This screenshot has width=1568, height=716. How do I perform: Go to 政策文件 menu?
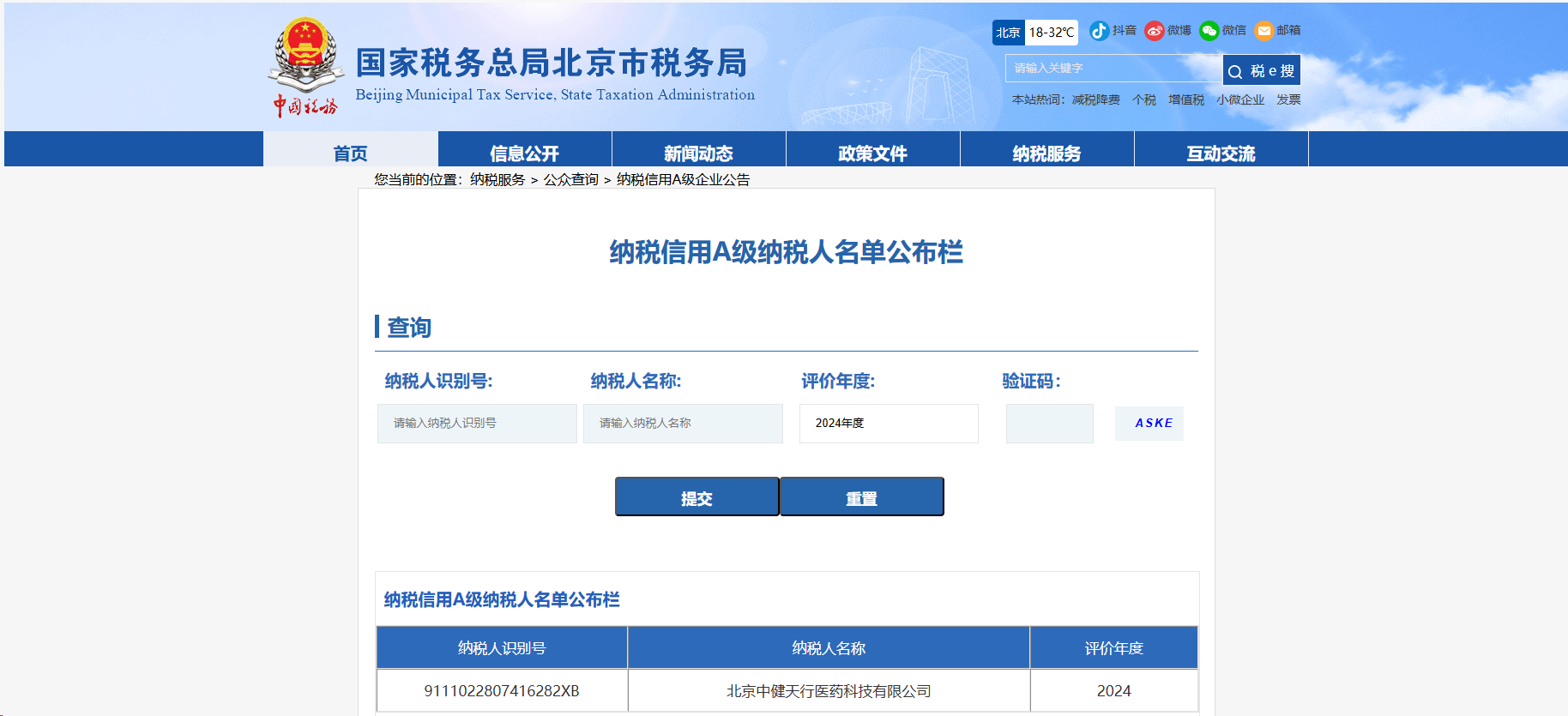(872, 153)
